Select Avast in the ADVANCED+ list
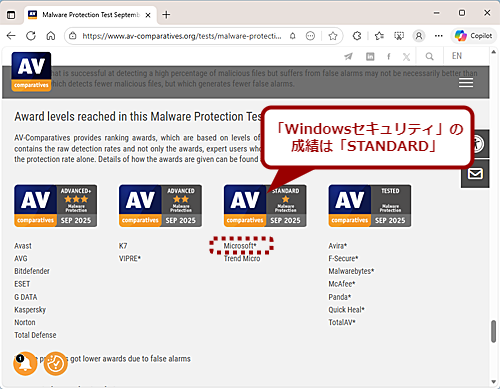Screen dimensions: 501x390 23,246
